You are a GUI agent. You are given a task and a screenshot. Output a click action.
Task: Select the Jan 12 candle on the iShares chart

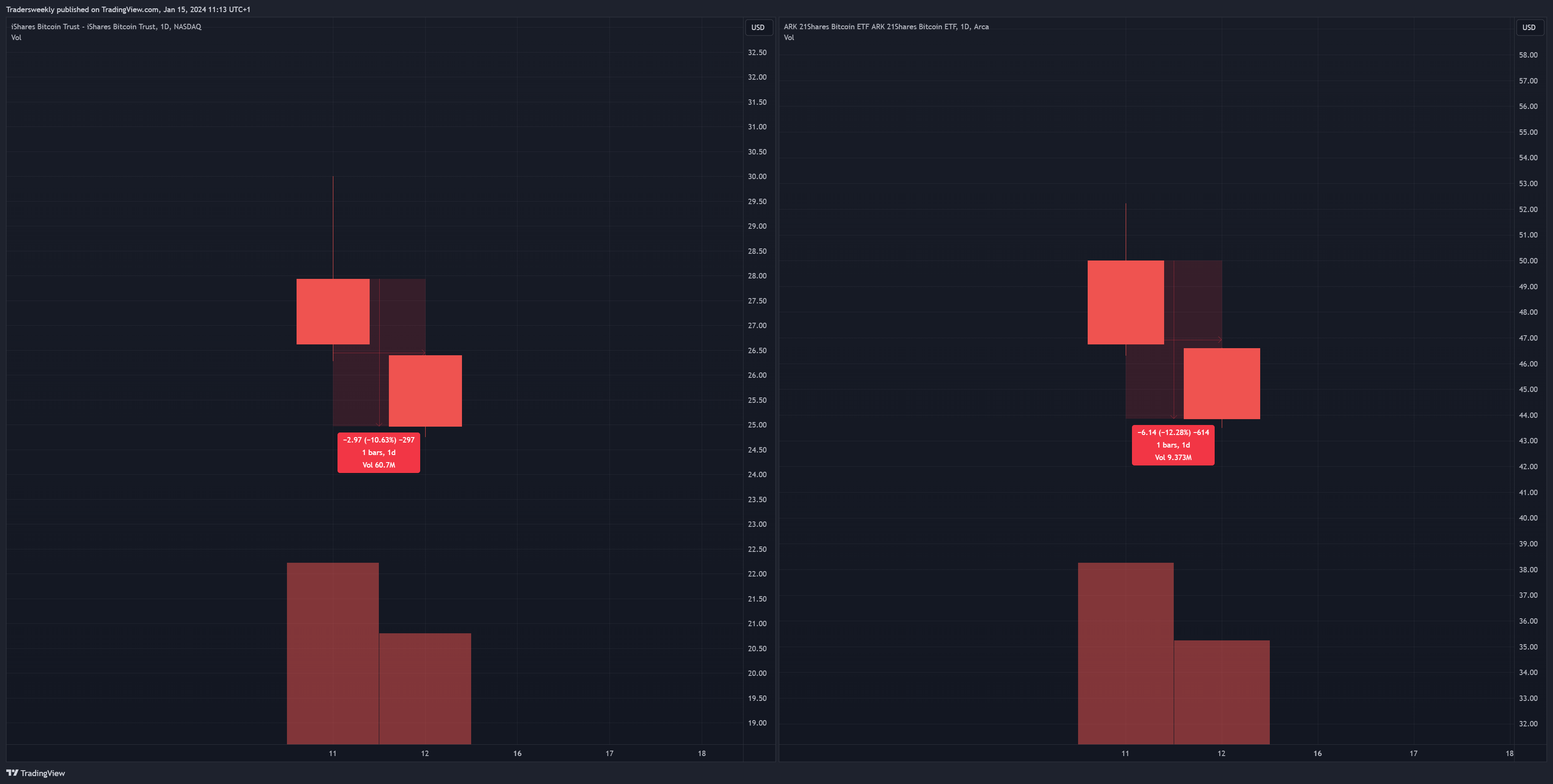coord(425,391)
